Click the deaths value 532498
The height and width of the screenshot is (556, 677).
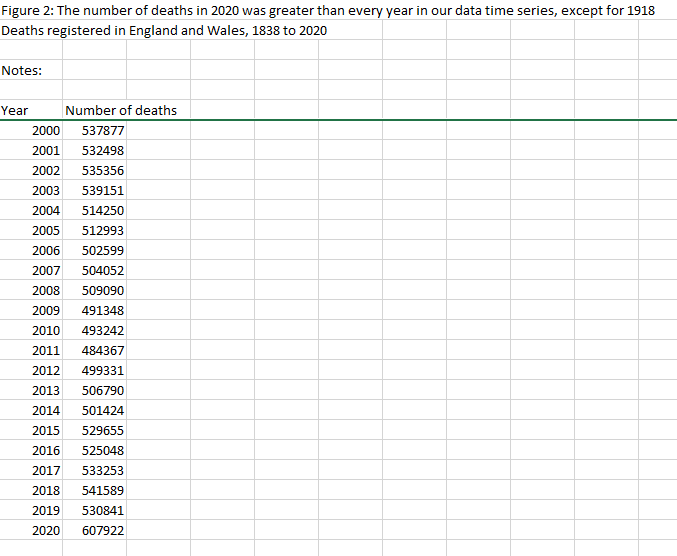[103, 151]
